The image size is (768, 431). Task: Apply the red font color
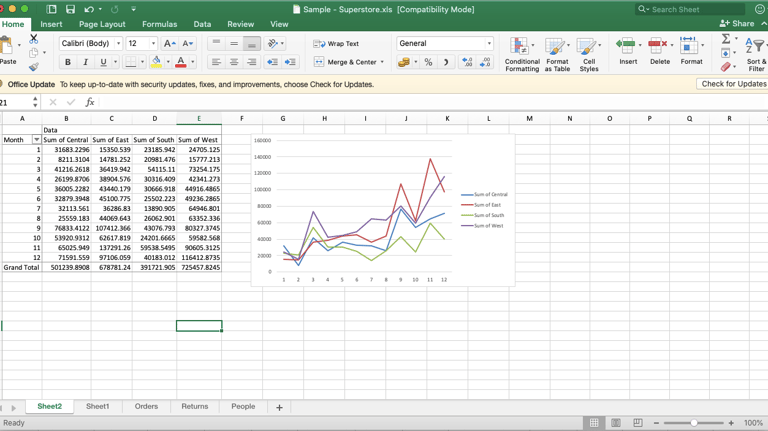click(181, 62)
